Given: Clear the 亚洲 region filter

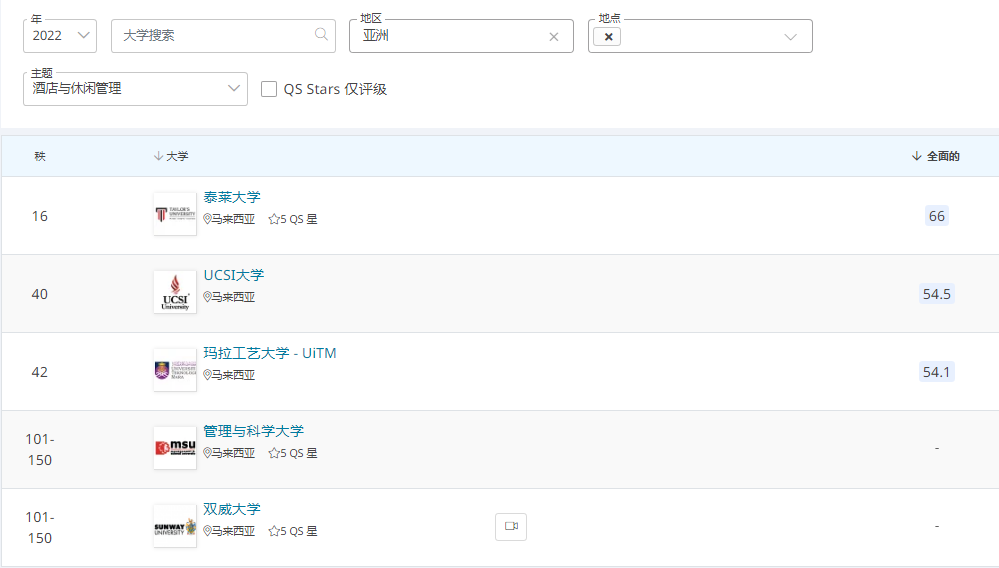Looking at the screenshot, I should (554, 37).
